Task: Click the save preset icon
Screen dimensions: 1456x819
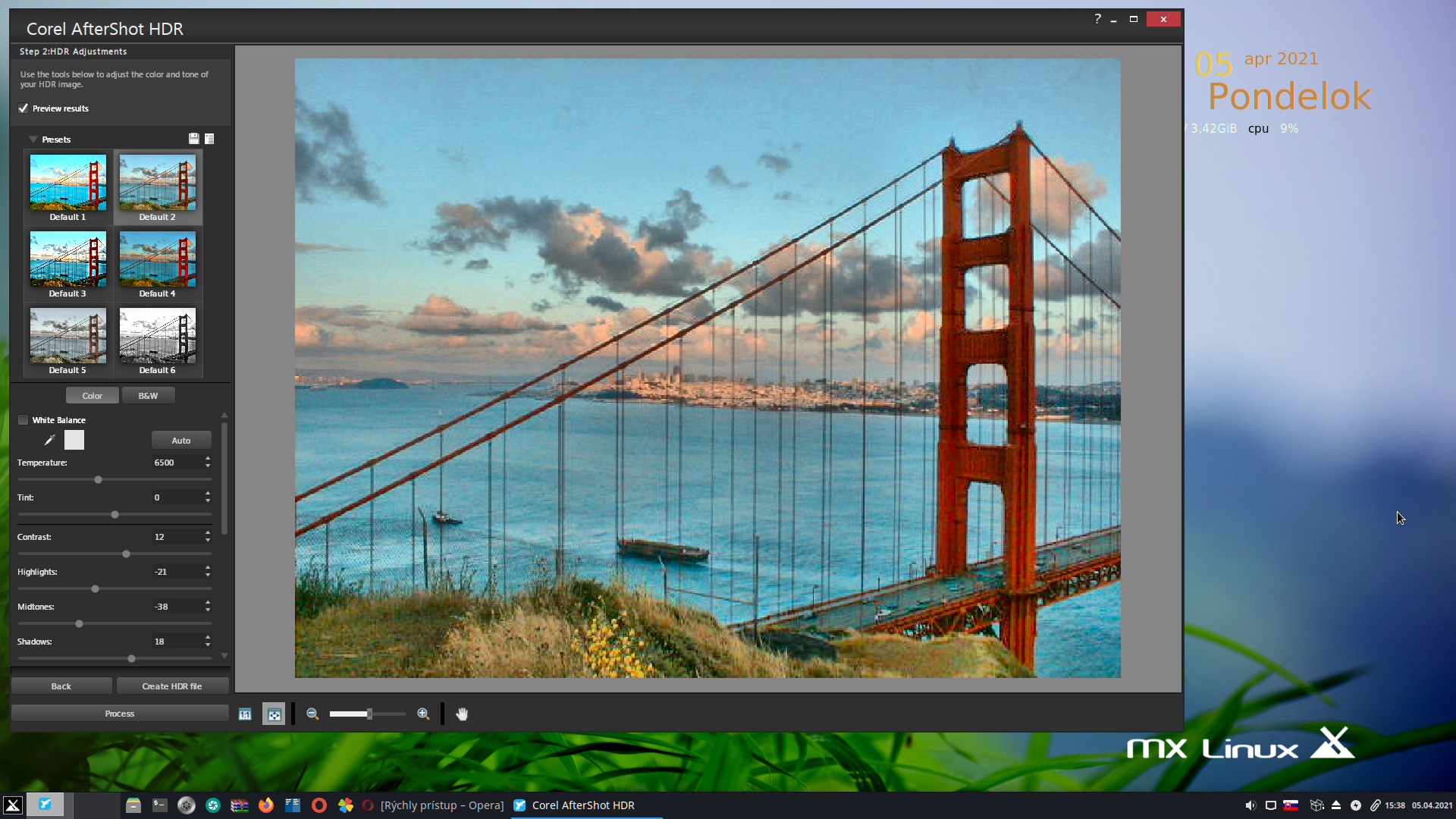Action: [x=193, y=139]
